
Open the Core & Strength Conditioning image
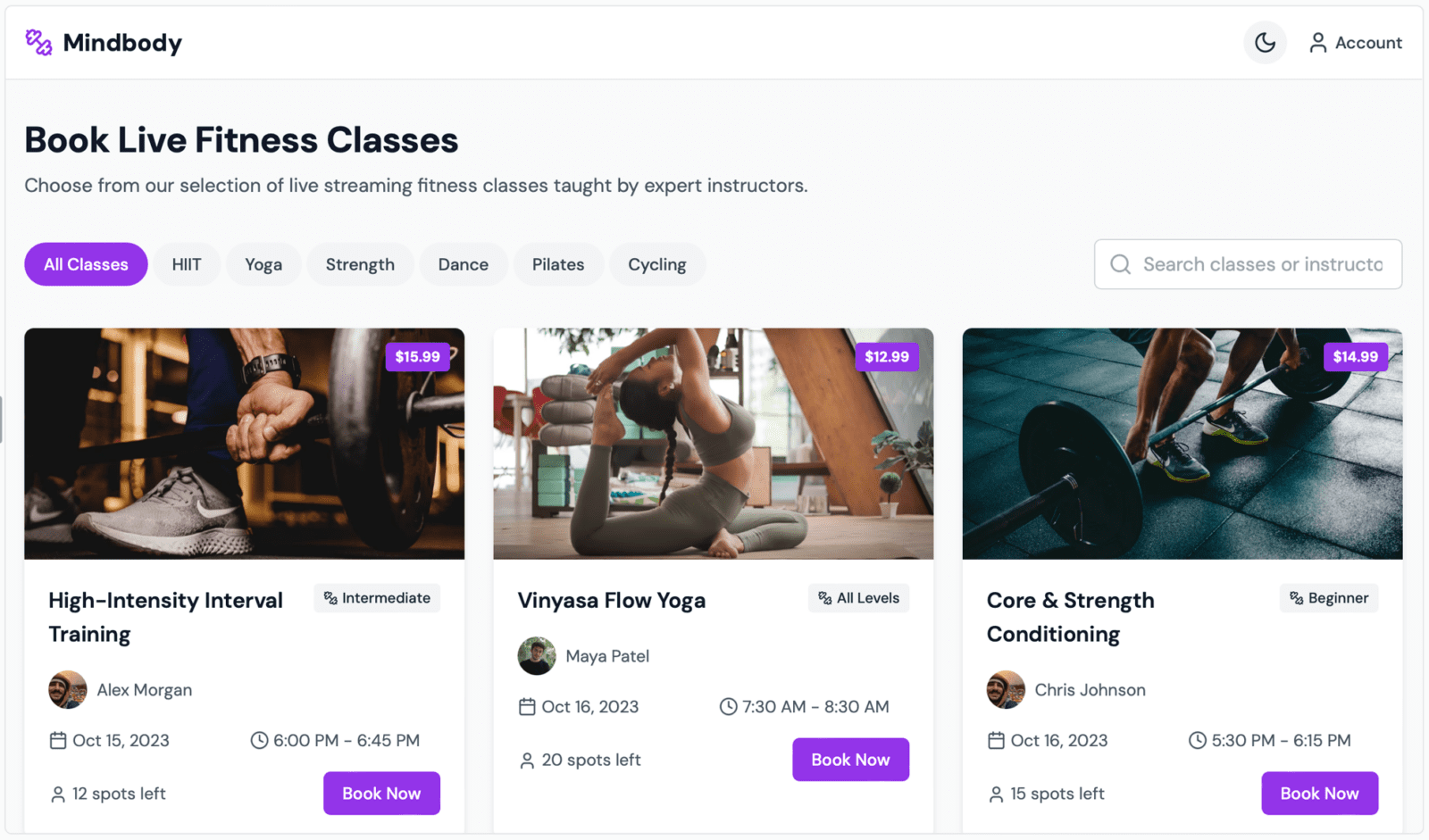point(1182,444)
